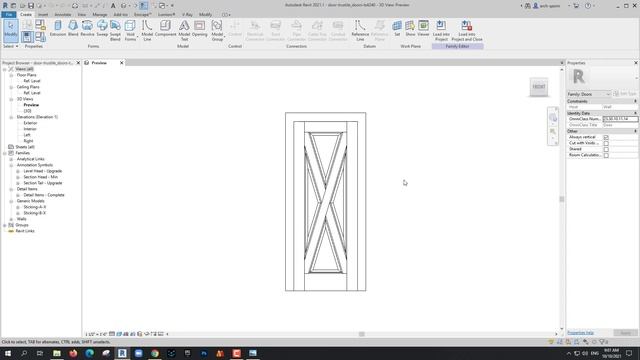This screenshot has width=640, height=360.
Task: Select the Modify tool in the ribbon
Action: click(x=11, y=30)
